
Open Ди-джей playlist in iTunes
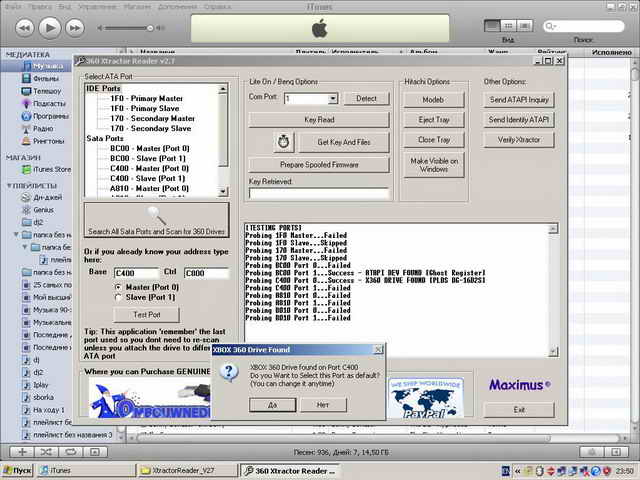click(42, 198)
